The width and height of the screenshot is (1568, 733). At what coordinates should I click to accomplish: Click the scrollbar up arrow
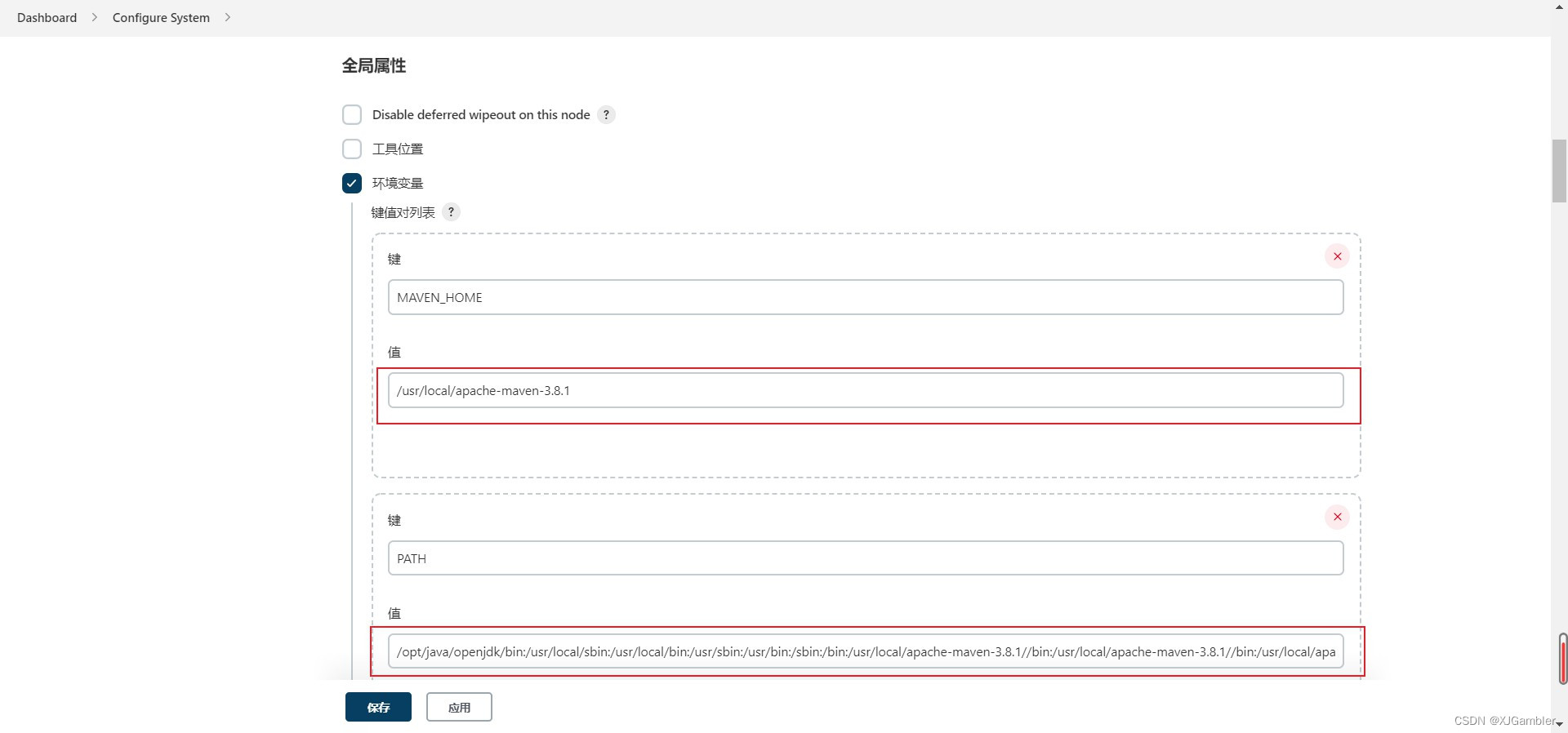click(1559, 7)
